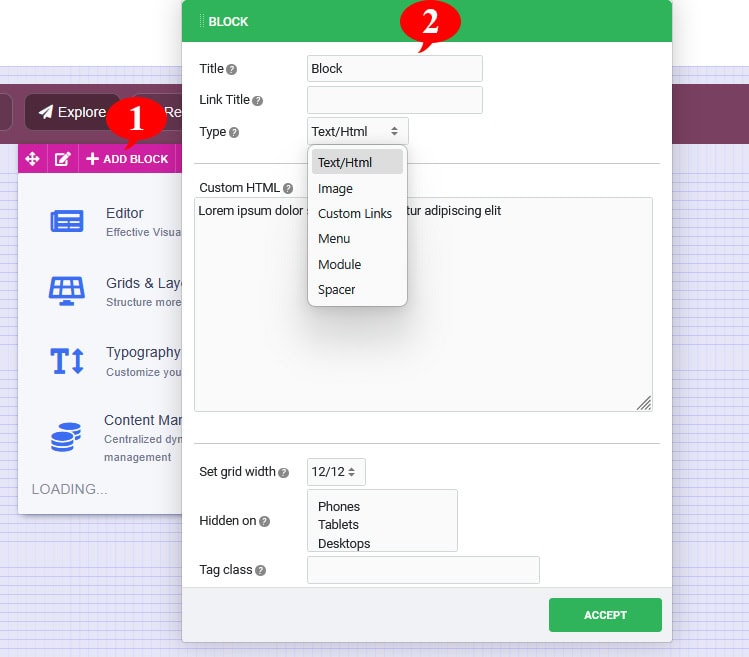Click the drag grip on BLOCK dialog header
Image resolution: width=749 pixels, height=657 pixels.
(x=202, y=21)
